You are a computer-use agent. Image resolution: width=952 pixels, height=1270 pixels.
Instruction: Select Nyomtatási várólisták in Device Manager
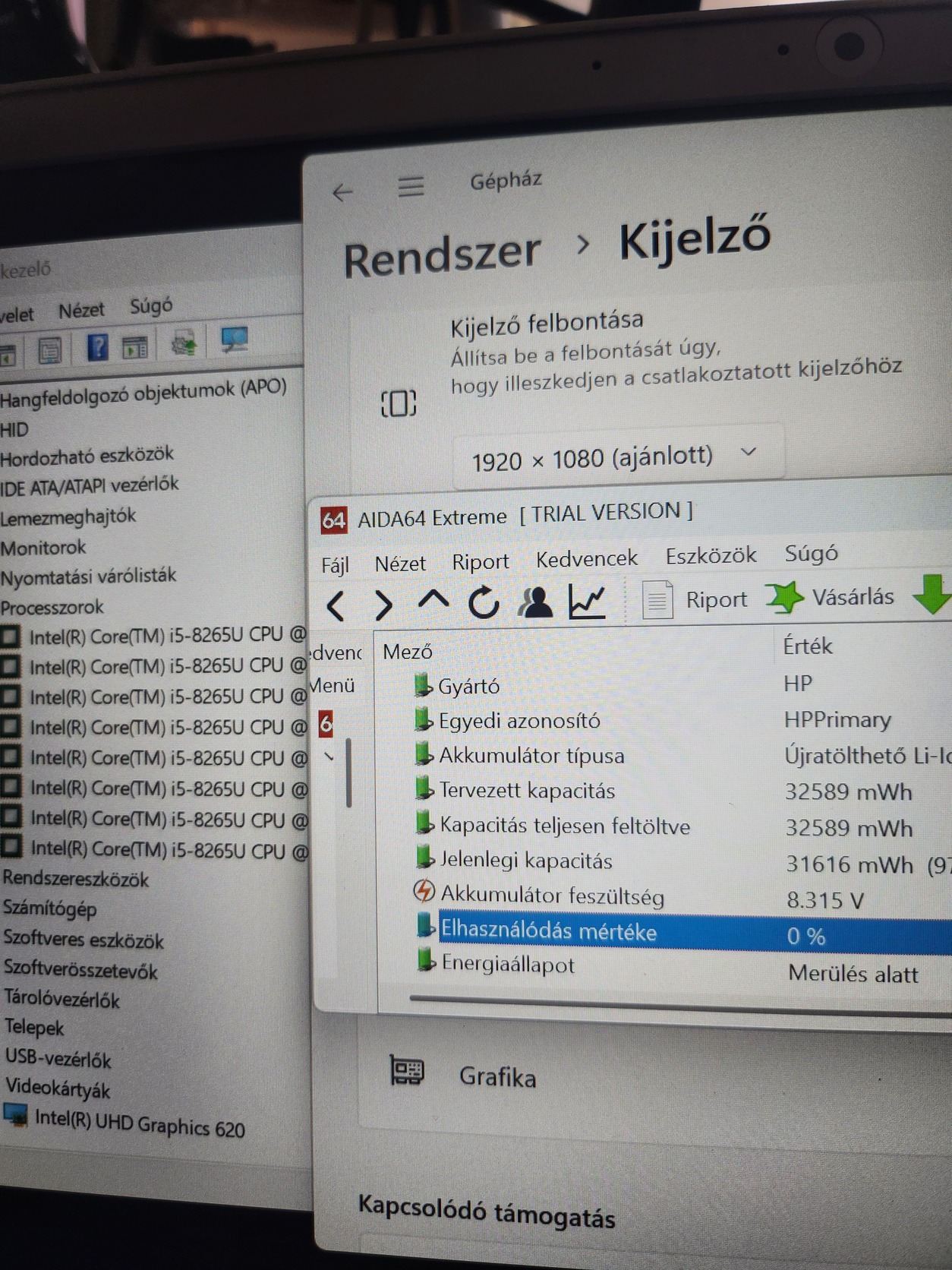[x=88, y=577]
